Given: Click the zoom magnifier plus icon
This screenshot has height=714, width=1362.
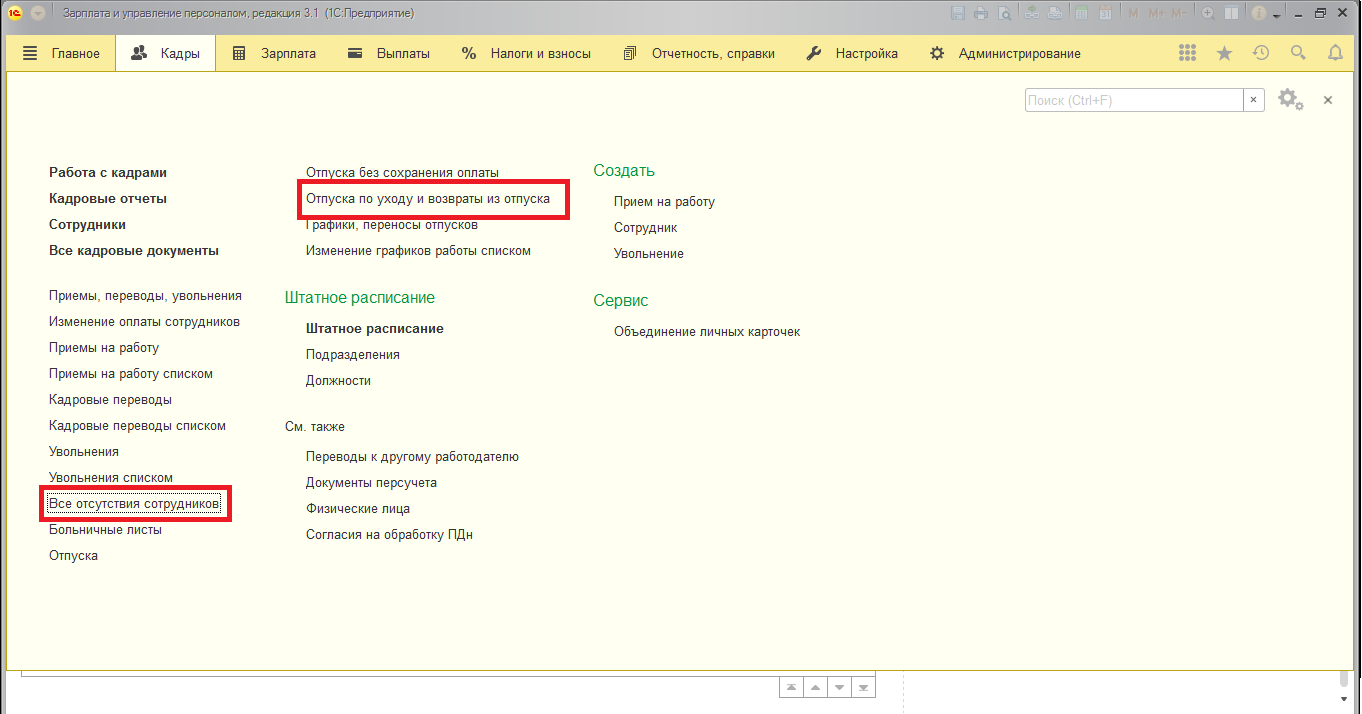Looking at the screenshot, I should click(x=1208, y=13).
